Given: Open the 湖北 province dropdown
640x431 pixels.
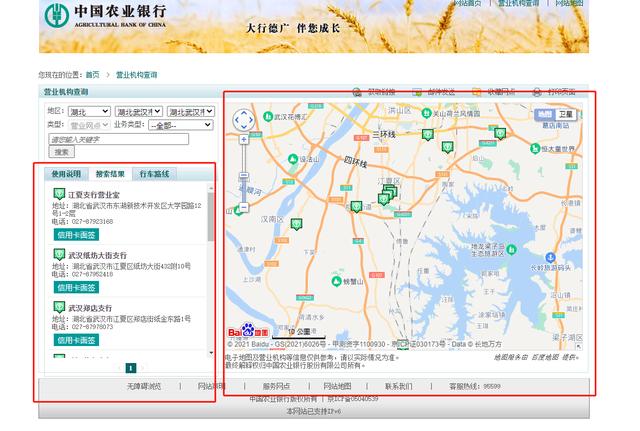Looking at the screenshot, I should [89, 111].
